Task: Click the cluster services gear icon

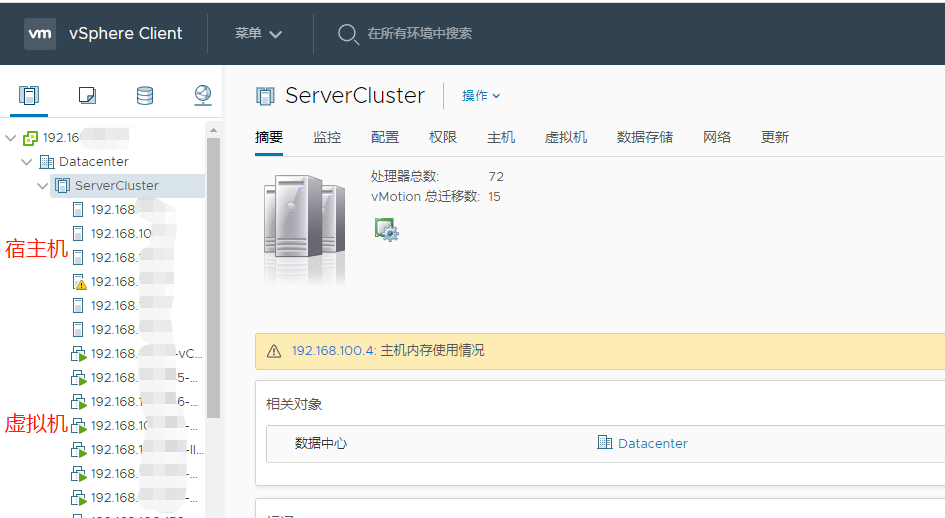Action: click(x=386, y=230)
